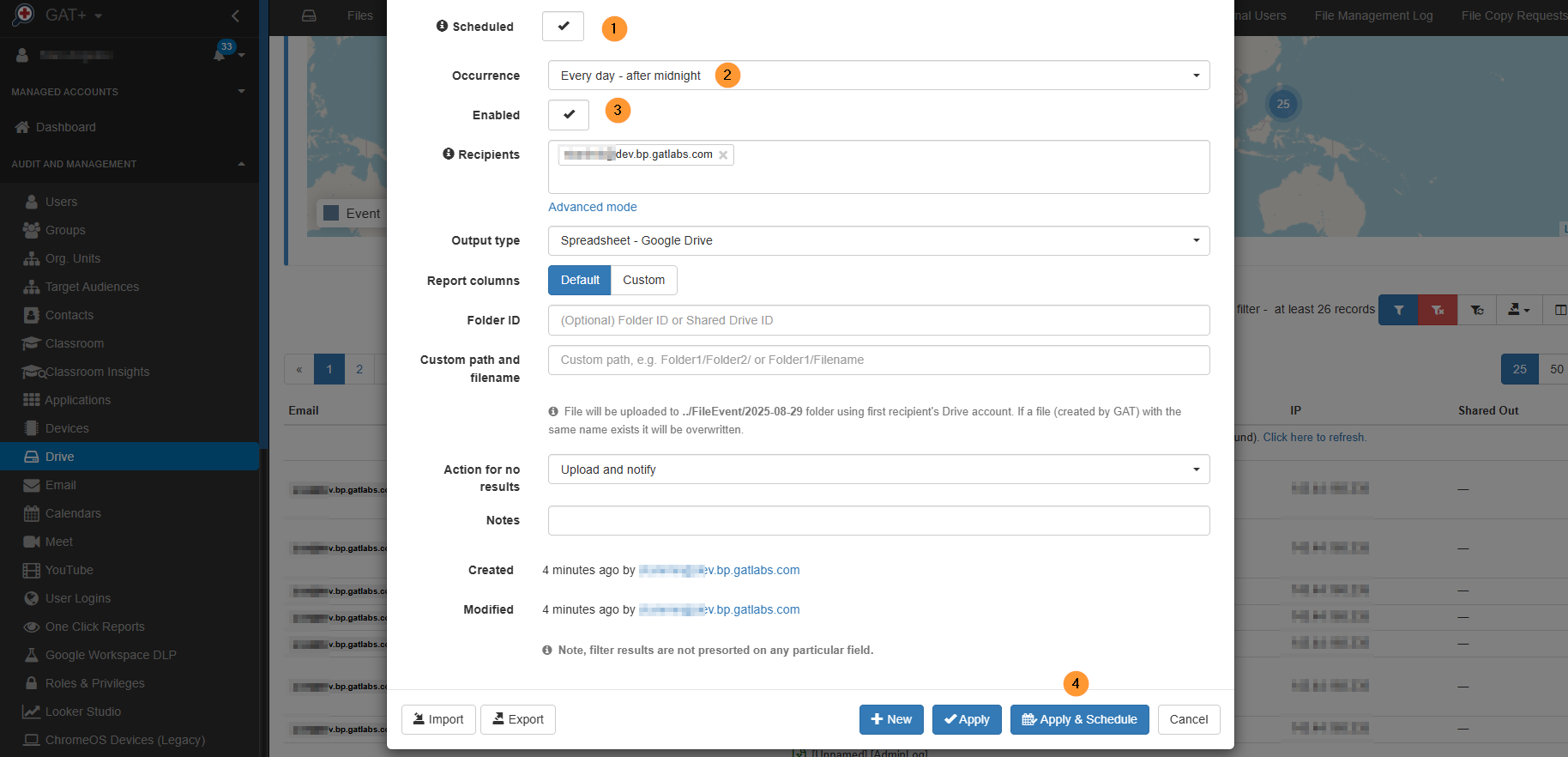
Task: Click the New button
Action: tap(891, 719)
